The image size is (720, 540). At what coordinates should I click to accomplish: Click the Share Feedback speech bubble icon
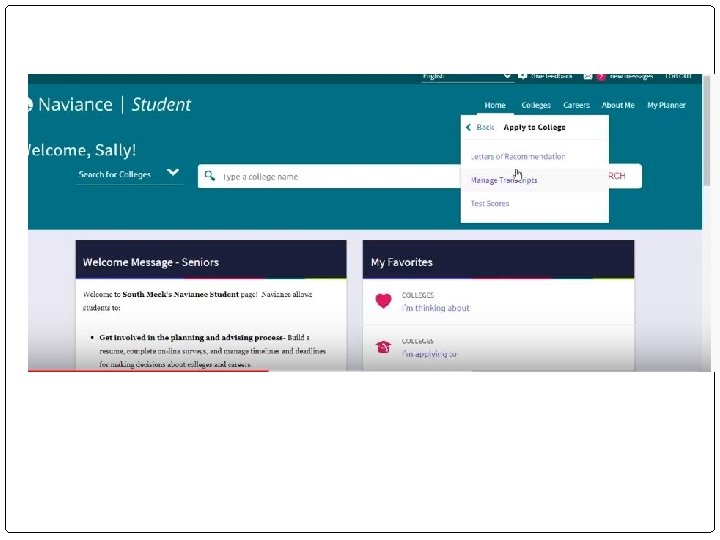522,76
